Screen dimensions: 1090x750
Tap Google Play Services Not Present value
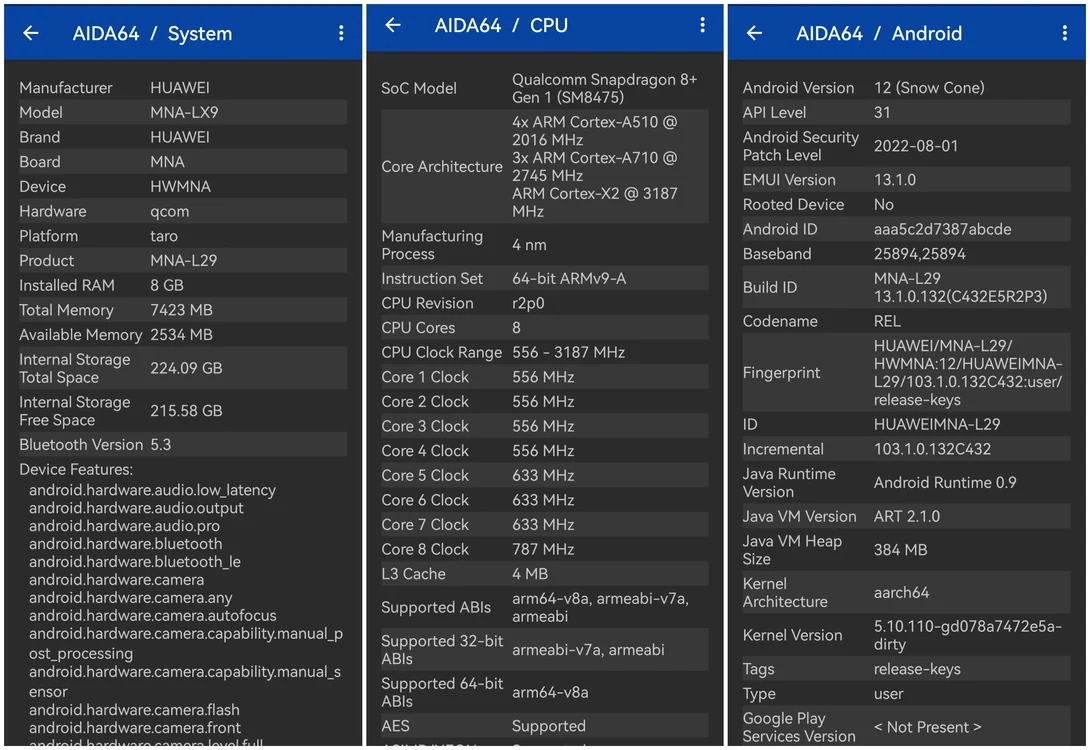[x=927, y=727]
